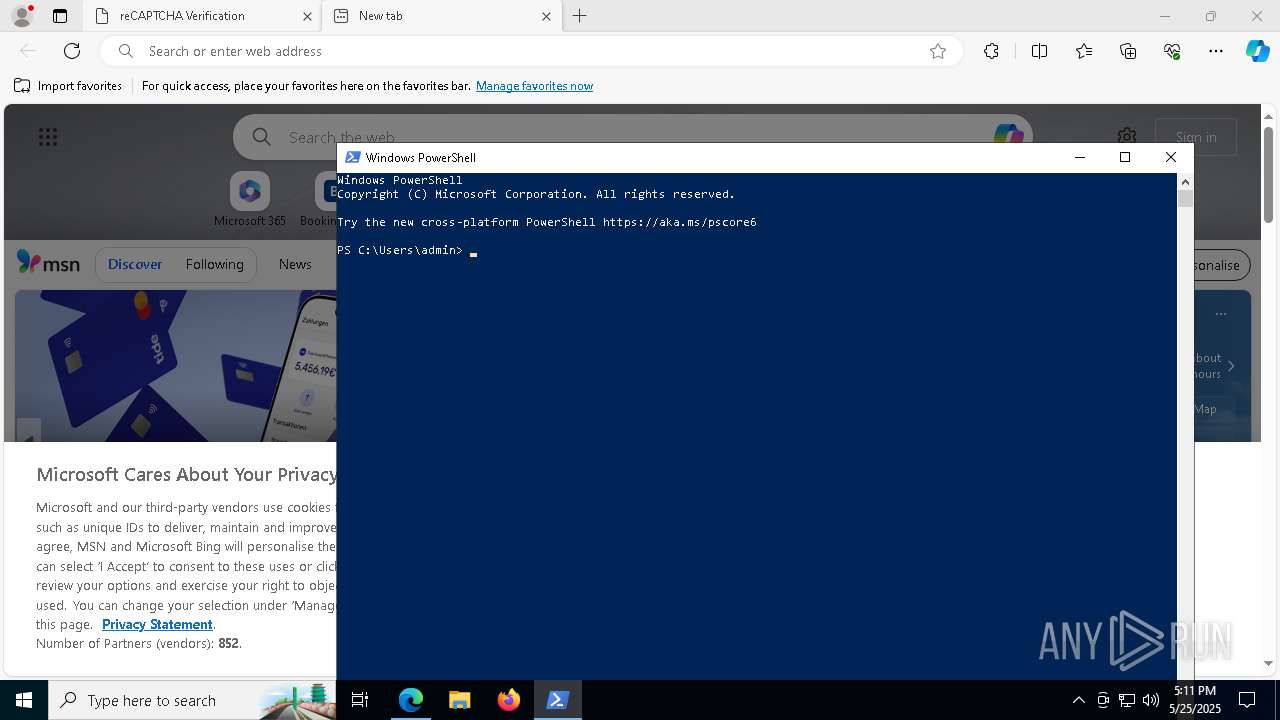Open the Edge profile avatar icon
This screenshot has height=720, width=1280.
point(22,16)
